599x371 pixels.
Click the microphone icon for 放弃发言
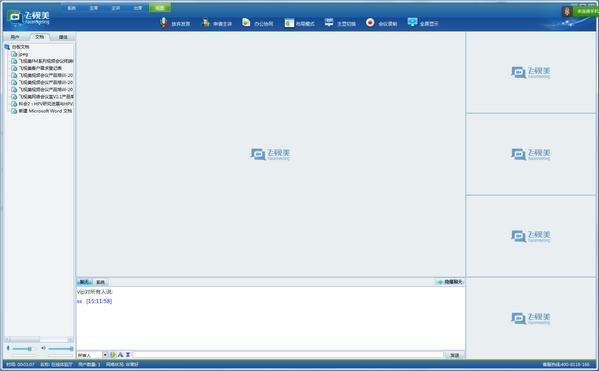pos(164,23)
